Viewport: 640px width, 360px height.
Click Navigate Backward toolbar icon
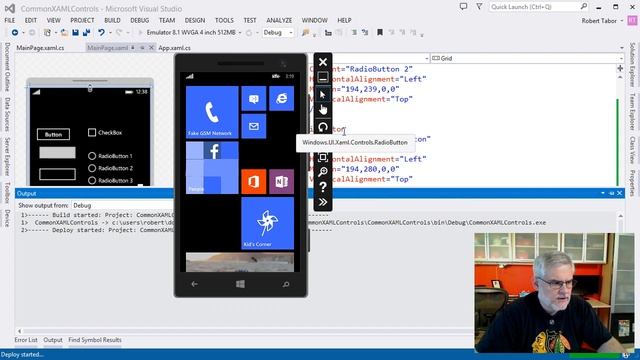click(x=15, y=32)
